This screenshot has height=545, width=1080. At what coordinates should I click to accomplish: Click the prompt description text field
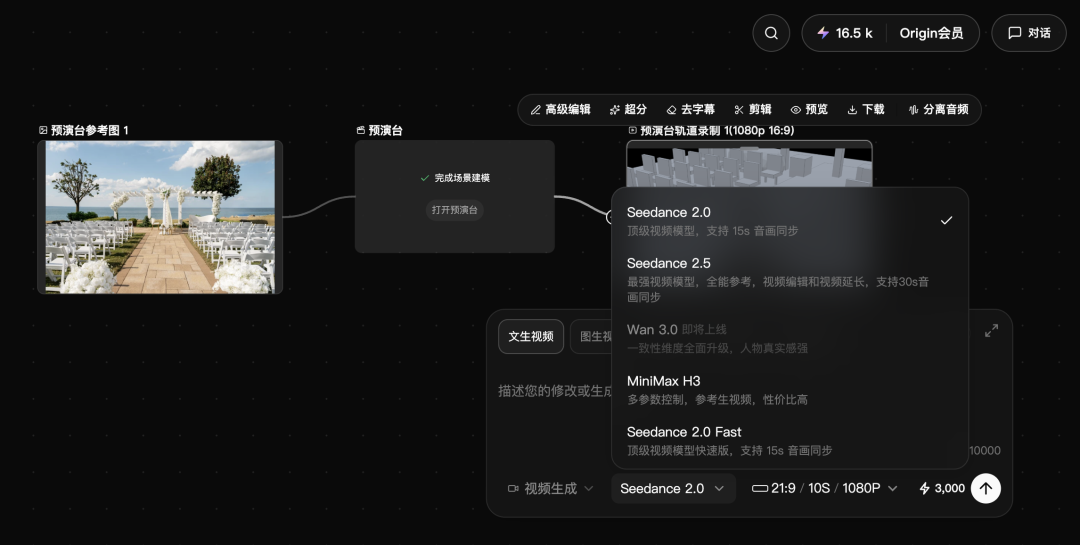(554, 391)
